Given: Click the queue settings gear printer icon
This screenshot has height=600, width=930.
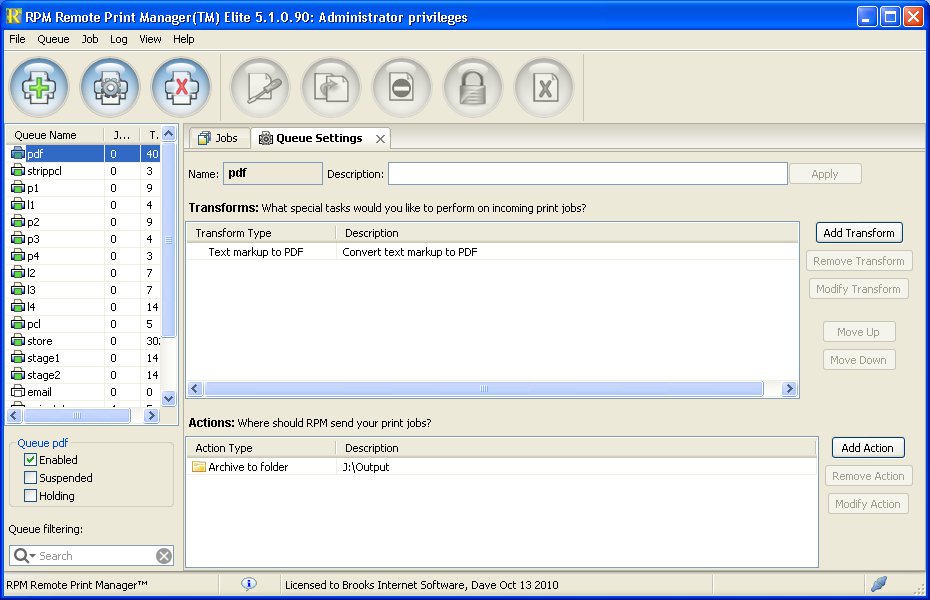Looking at the screenshot, I should 110,88.
